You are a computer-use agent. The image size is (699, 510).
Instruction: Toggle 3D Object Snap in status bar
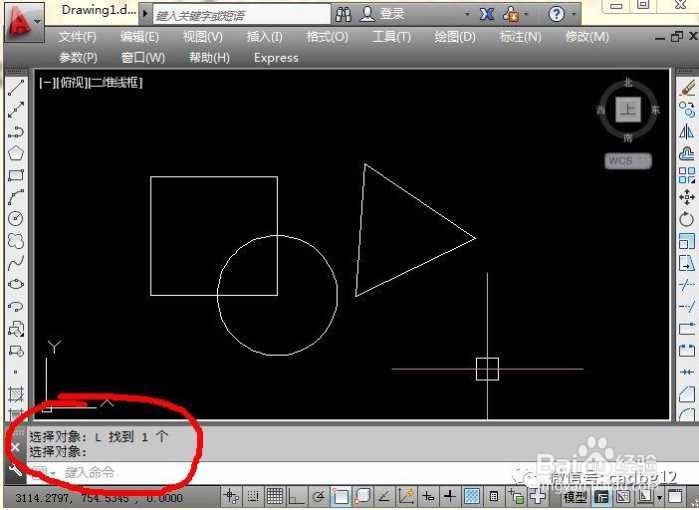pos(363,496)
